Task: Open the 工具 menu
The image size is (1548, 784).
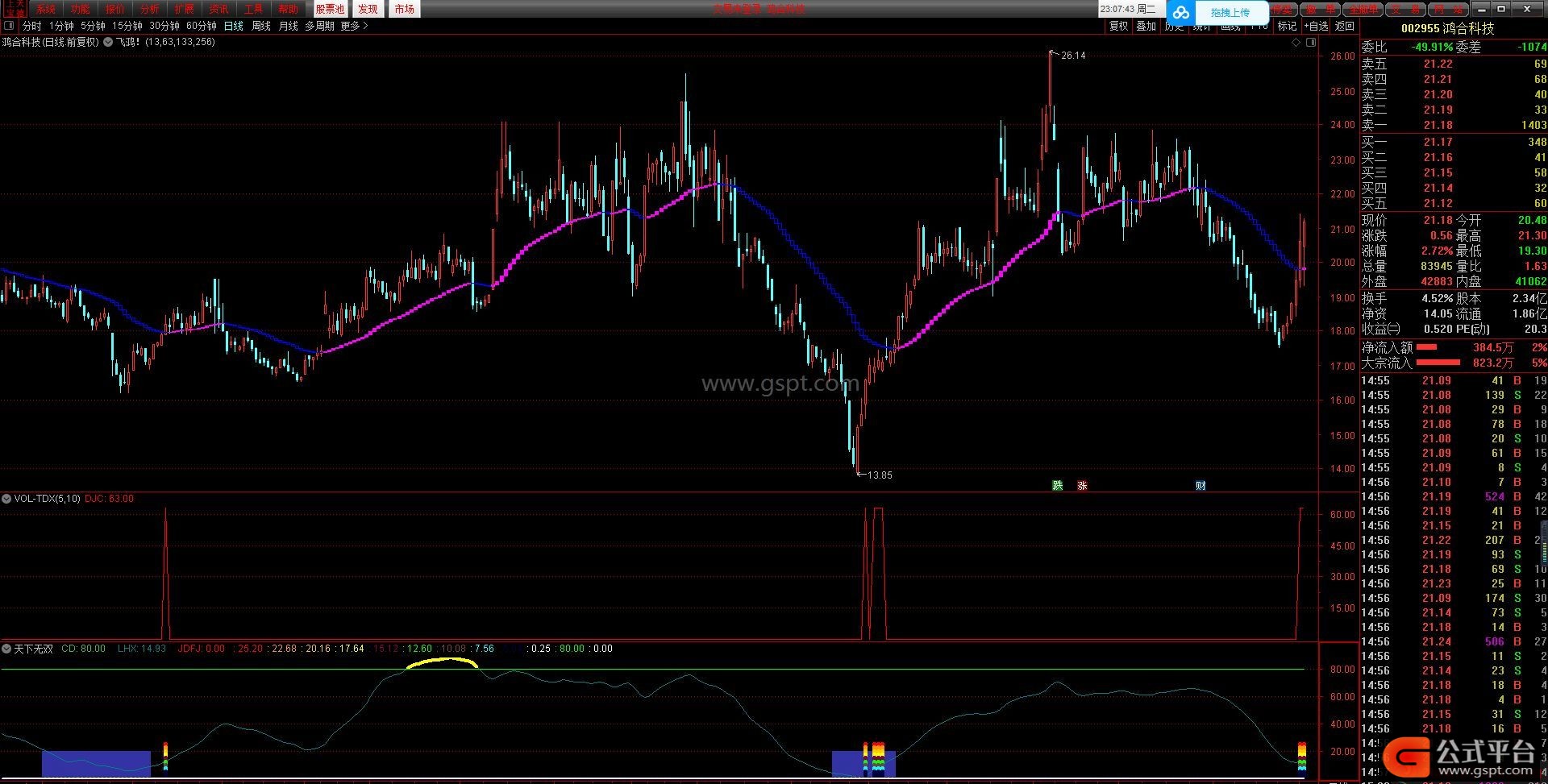Action: coord(254,9)
